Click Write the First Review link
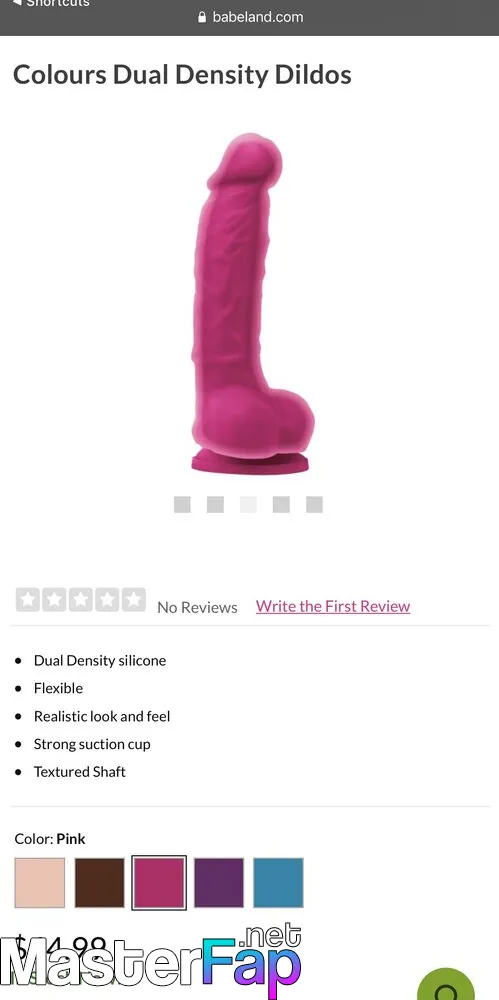499x1000 pixels. click(333, 606)
